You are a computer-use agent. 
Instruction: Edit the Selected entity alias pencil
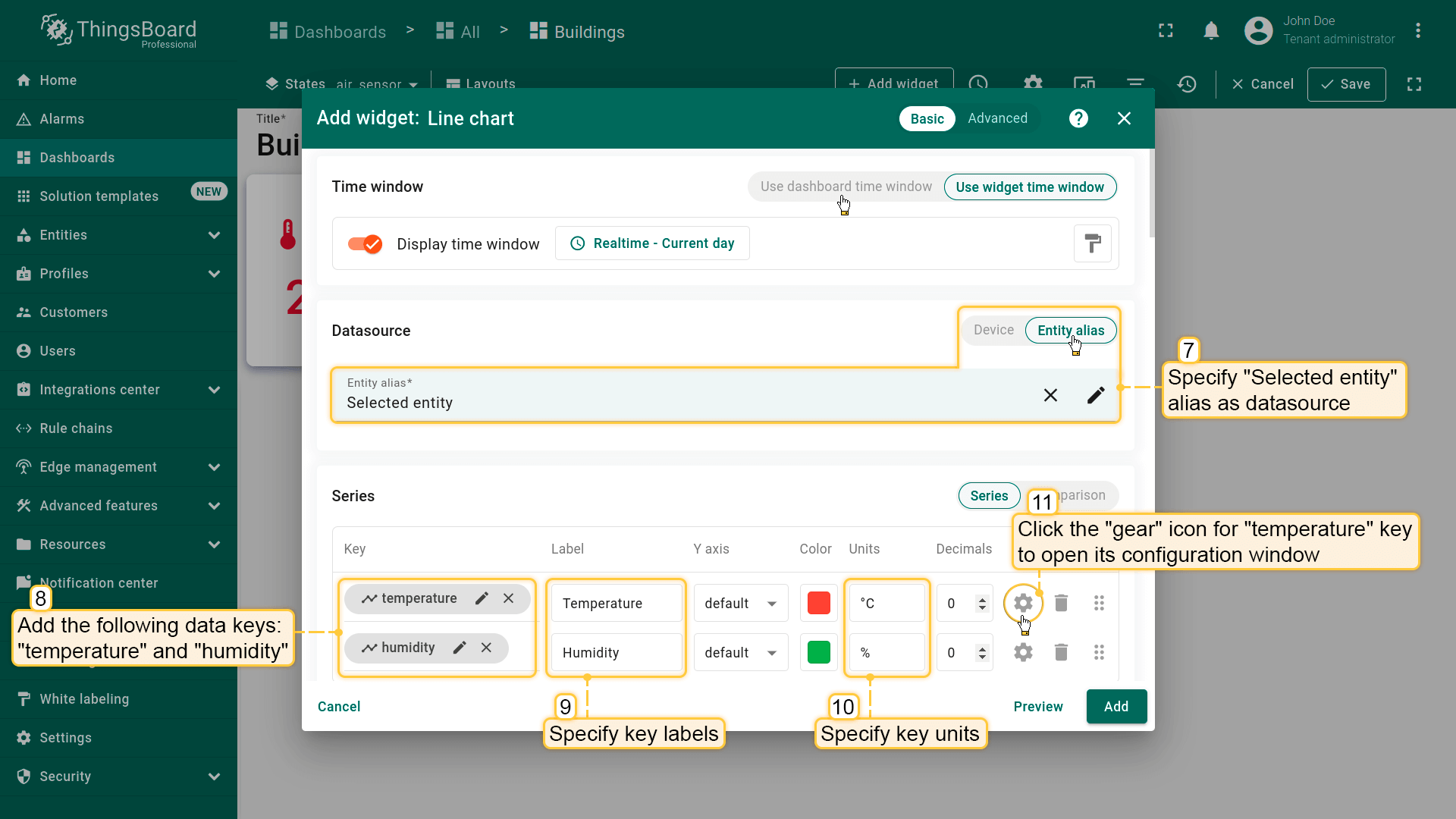click(x=1095, y=395)
